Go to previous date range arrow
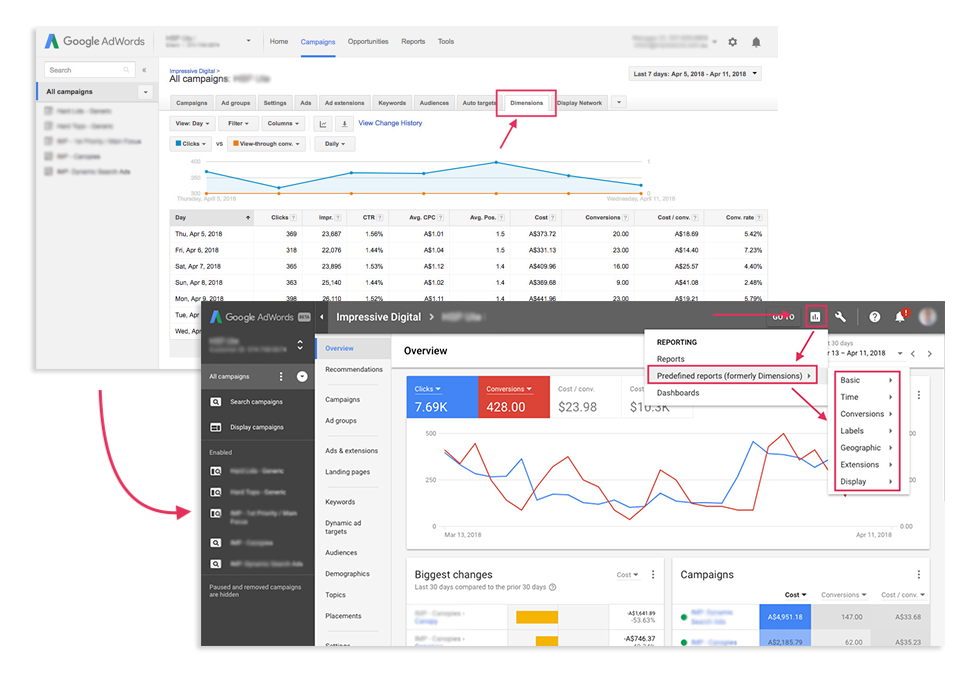 (x=913, y=353)
